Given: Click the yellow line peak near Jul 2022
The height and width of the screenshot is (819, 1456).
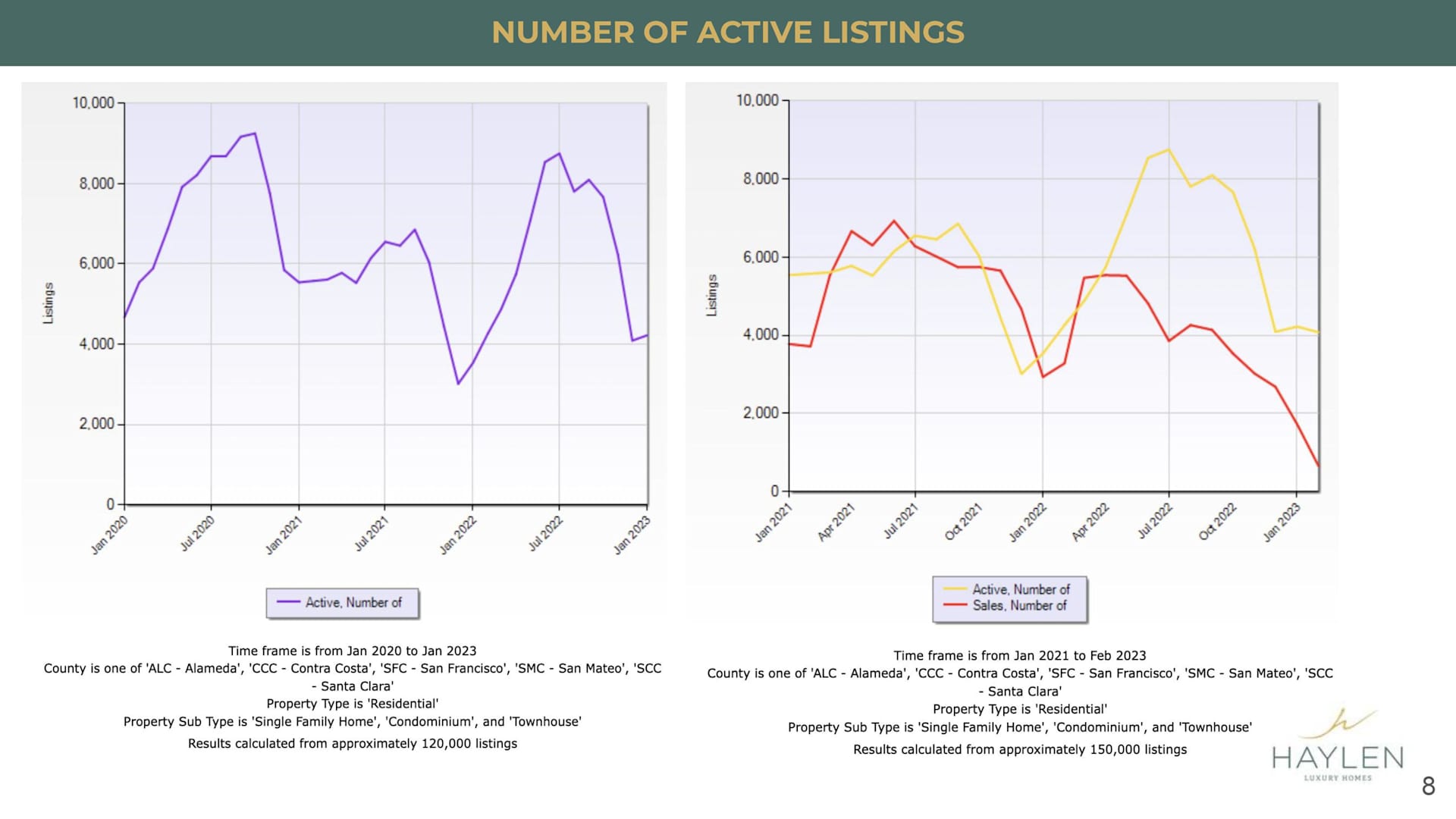Looking at the screenshot, I should click(1169, 149).
